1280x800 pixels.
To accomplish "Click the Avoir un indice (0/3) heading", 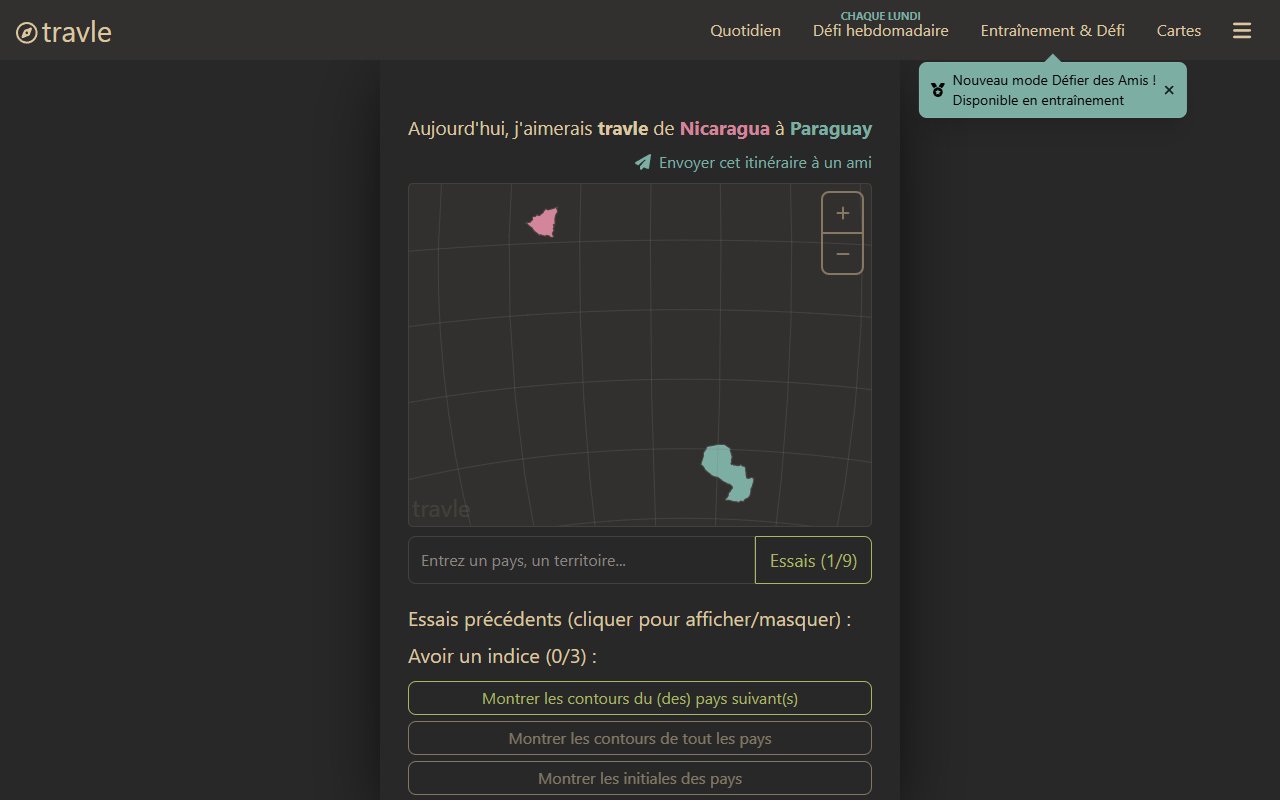I will pyautogui.click(x=502, y=657).
